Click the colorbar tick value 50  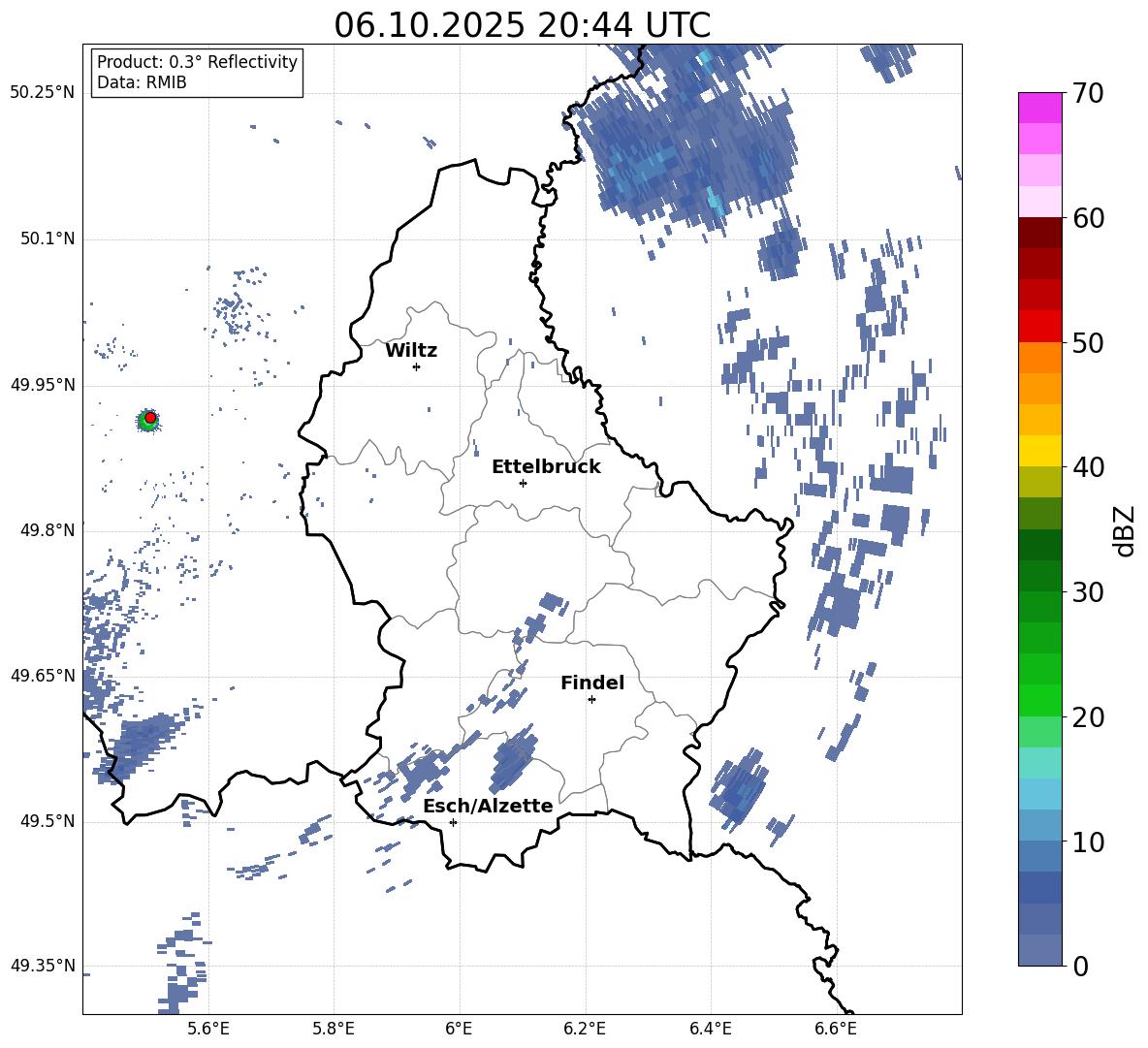point(1088,343)
